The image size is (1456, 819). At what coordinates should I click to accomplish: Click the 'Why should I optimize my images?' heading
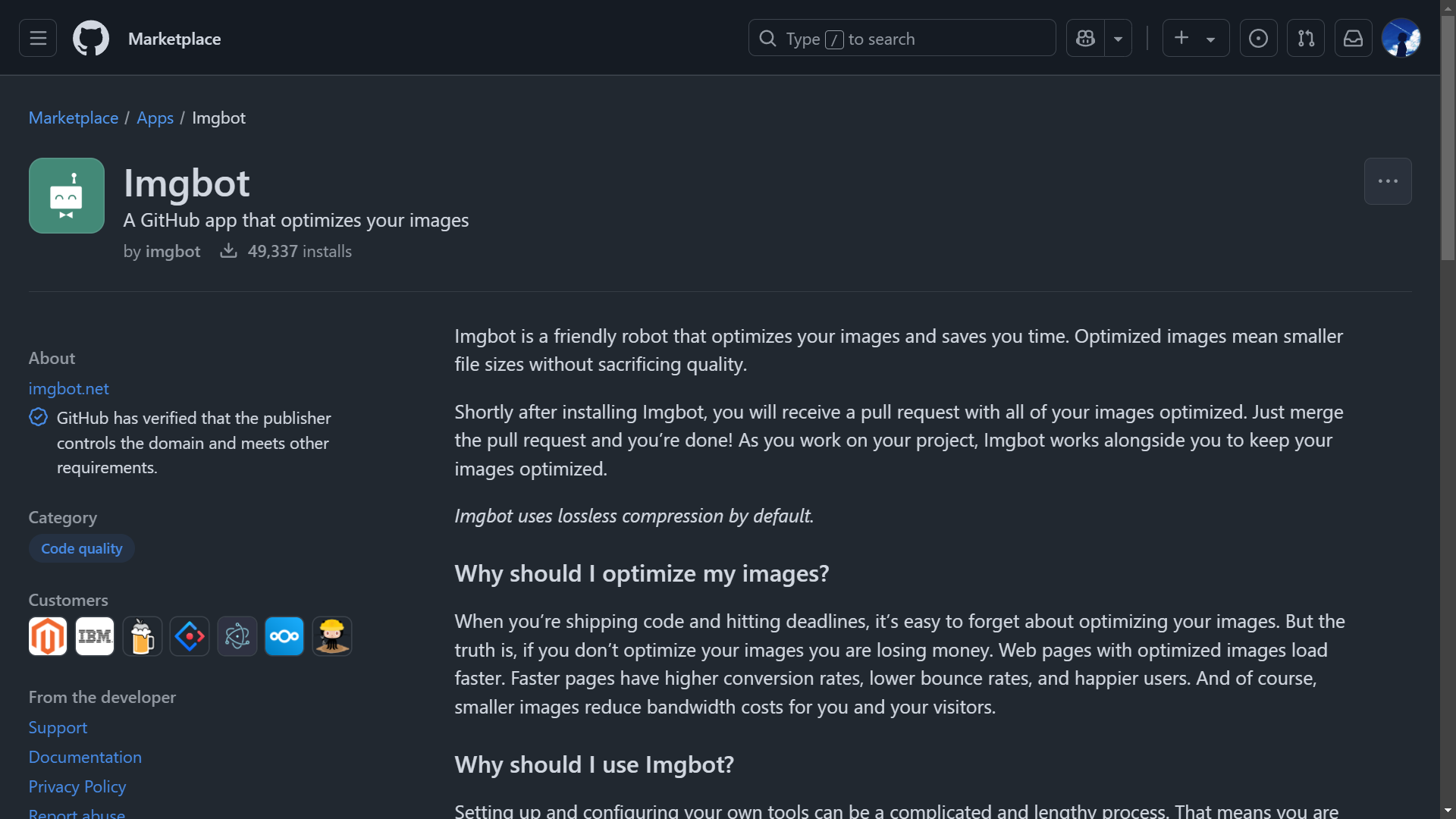tap(642, 573)
